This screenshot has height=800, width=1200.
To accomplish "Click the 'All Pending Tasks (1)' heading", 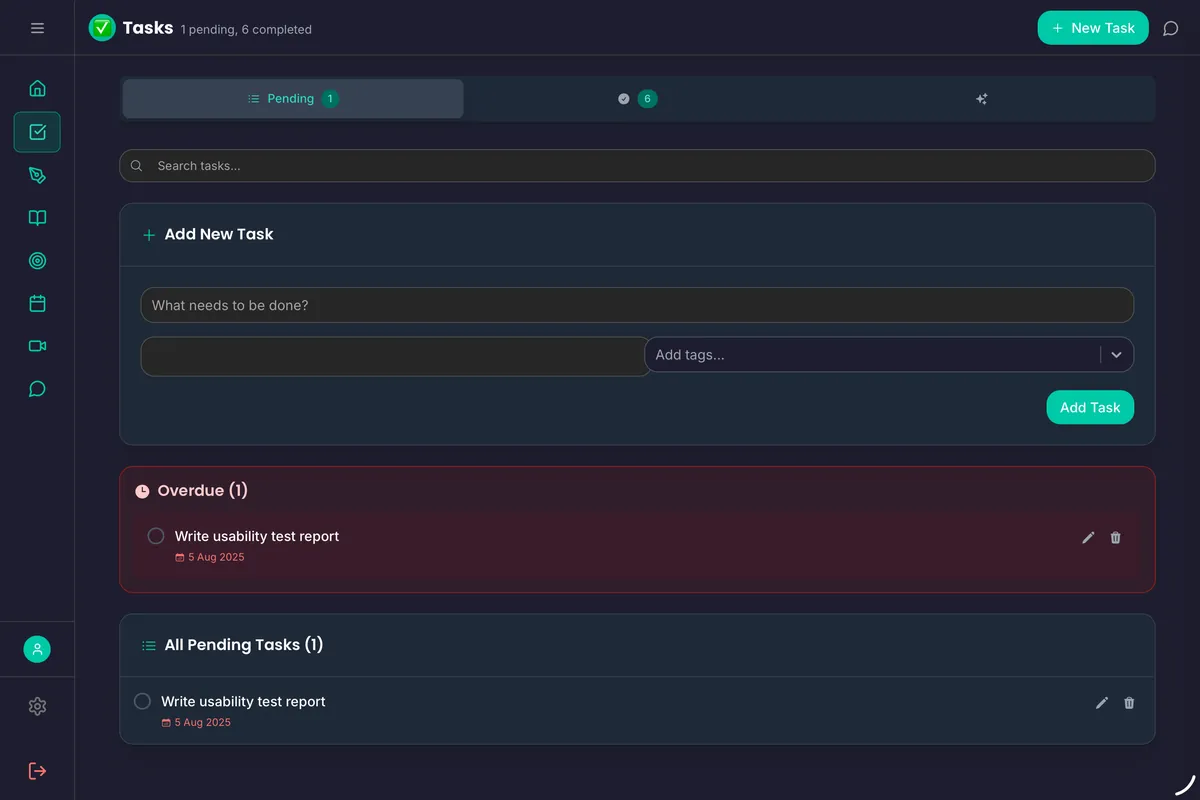I will (x=244, y=645).
